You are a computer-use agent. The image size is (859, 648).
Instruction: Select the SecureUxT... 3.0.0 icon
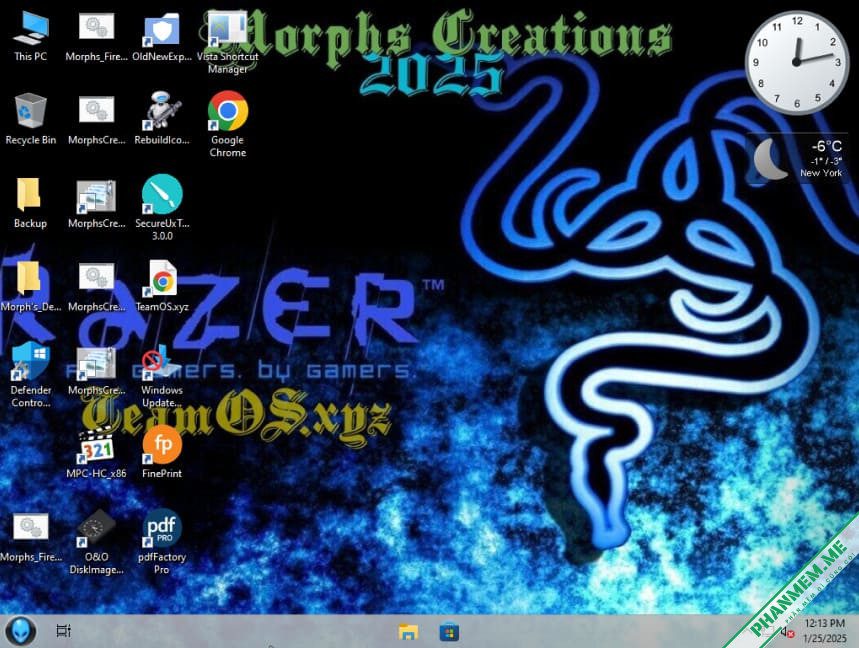[162, 208]
